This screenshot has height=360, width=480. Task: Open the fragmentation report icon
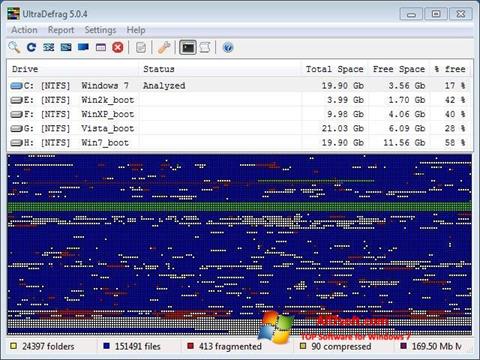pyautogui.click(x=141, y=47)
